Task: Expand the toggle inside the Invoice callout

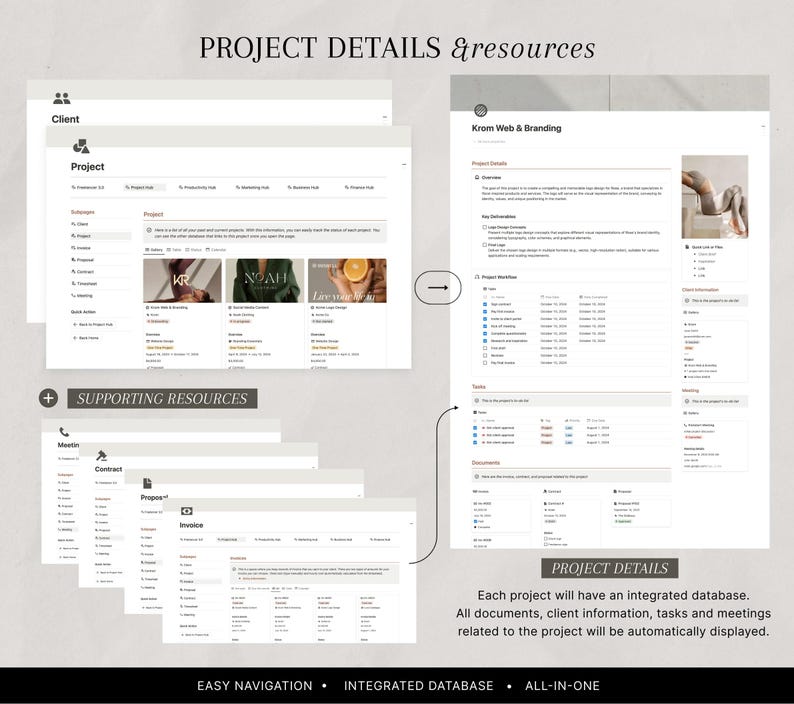Action: coord(240,578)
